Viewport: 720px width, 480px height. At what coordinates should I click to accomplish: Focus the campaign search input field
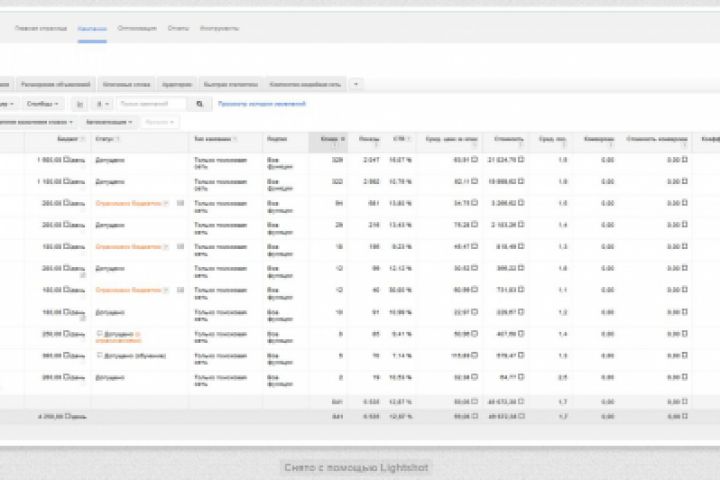point(152,104)
